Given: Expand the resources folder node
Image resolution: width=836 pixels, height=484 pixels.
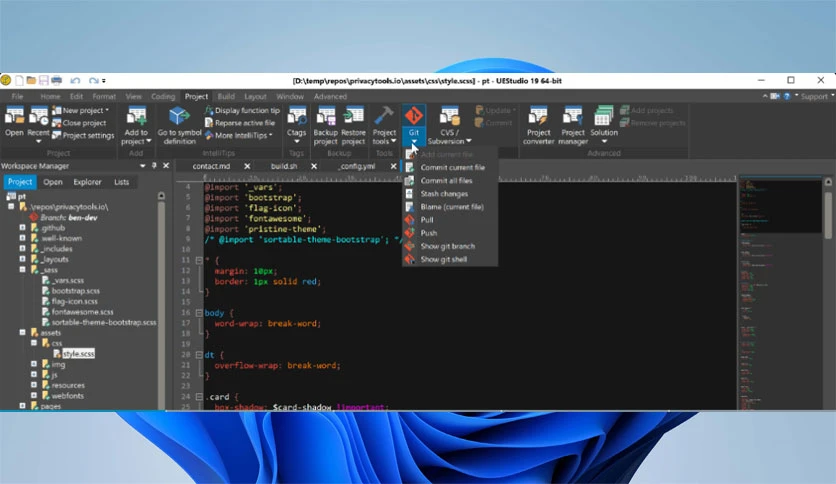Looking at the screenshot, I should tap(34, 385).
